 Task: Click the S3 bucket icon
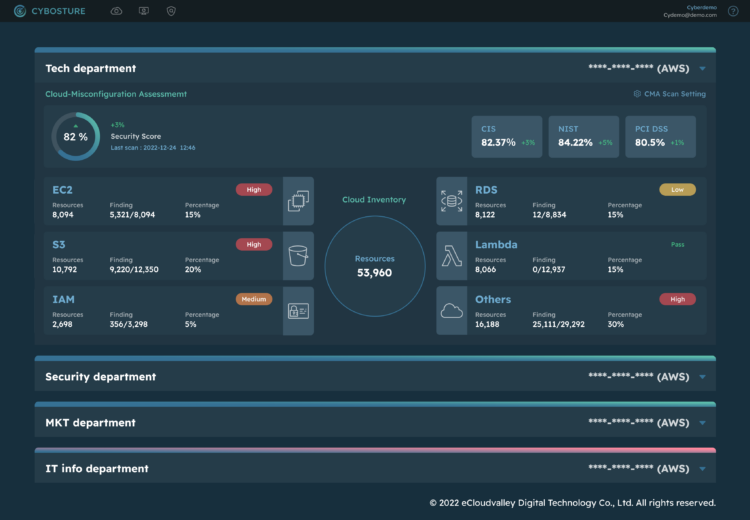coord(298,256)
